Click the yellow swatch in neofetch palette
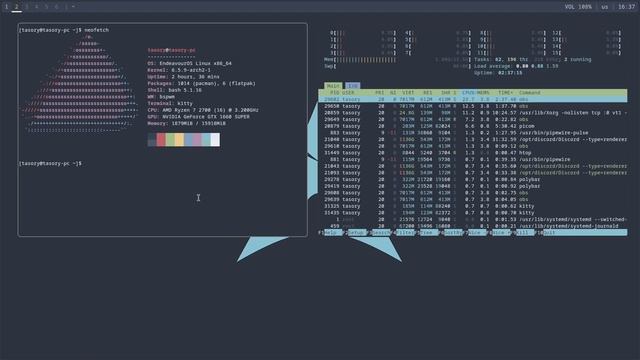 179,140
